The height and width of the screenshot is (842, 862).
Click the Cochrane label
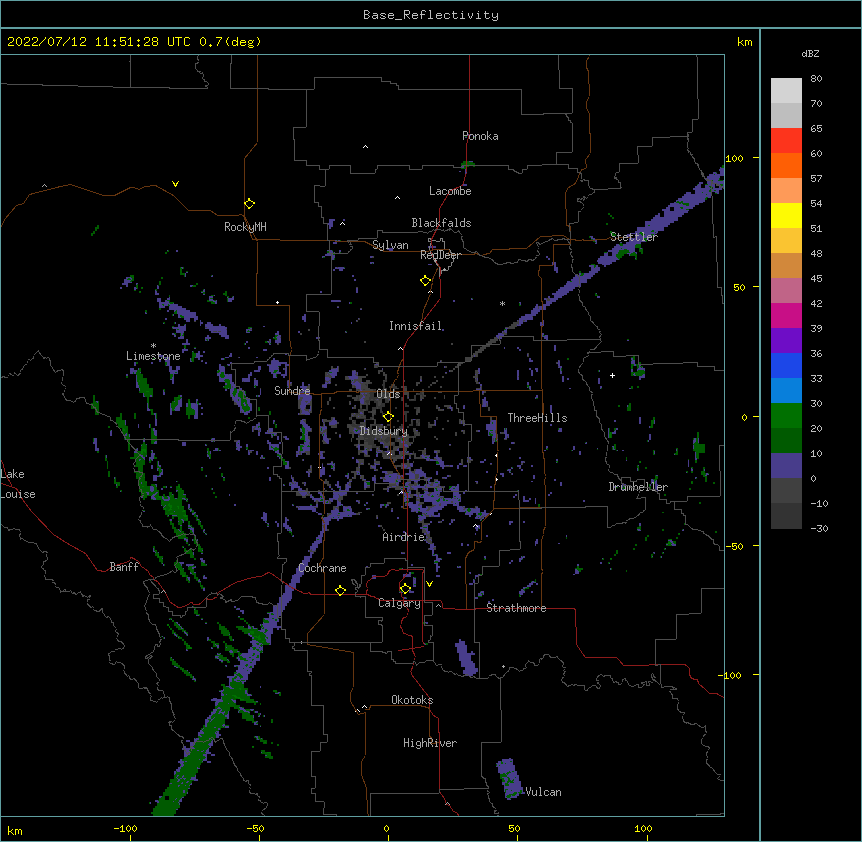click(322, 568)
